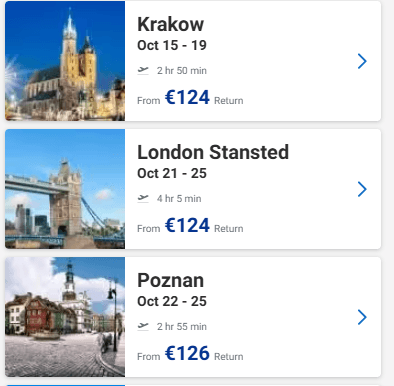Screen dimensions: 394x386
Task: Click the airplane icon on Poznan card
Action: (143, 327)
